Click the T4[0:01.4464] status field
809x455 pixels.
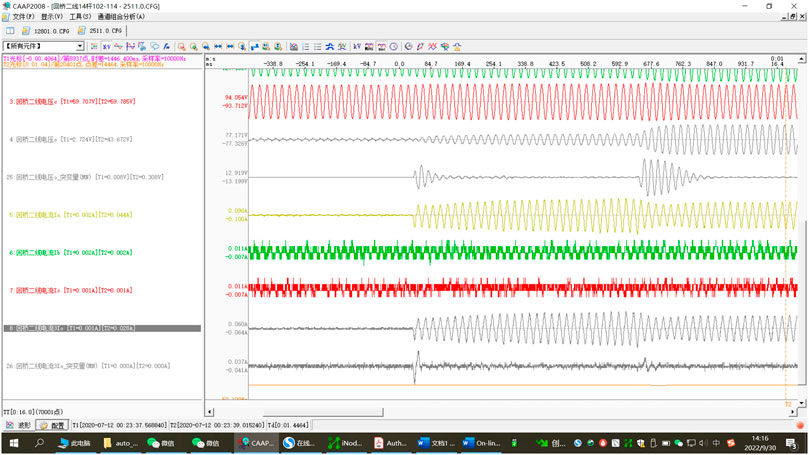coord(288,425)
